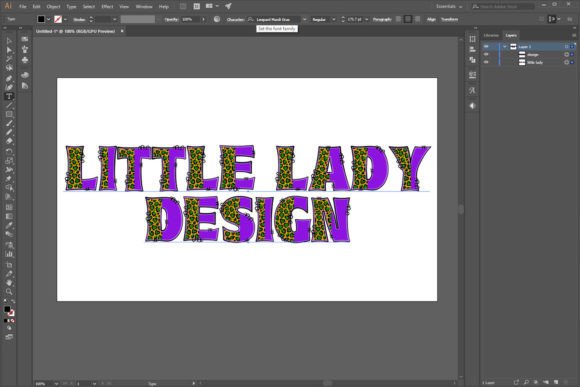
Task: Click the GPU rocket icon in menu bar
Action: [x=228, y=6]
